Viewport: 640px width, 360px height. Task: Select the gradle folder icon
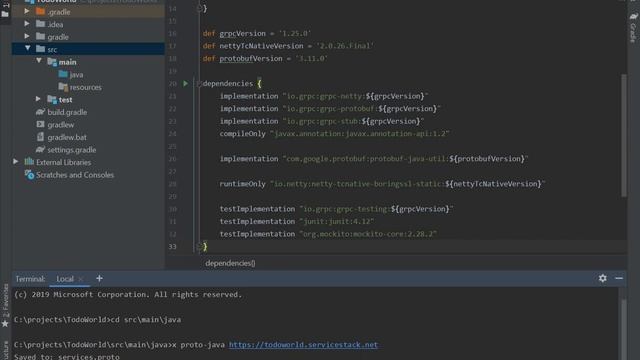(x=40, y=37)
